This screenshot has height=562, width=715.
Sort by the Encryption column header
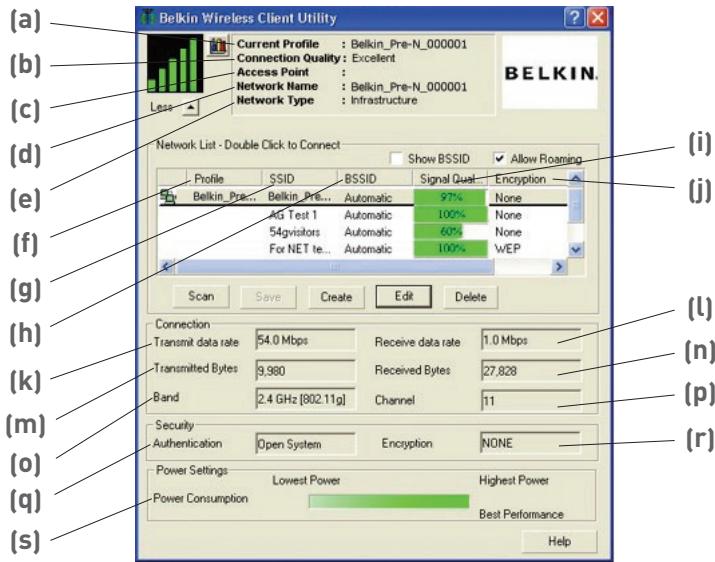click(528, 179)
